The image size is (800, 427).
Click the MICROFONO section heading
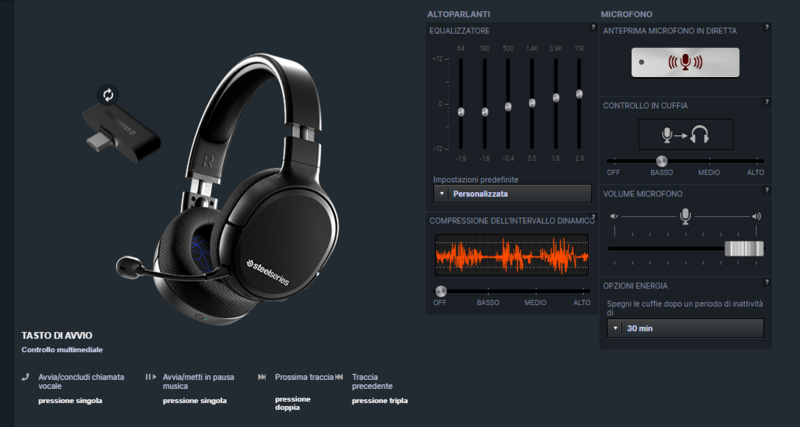[x=627, y=14]
